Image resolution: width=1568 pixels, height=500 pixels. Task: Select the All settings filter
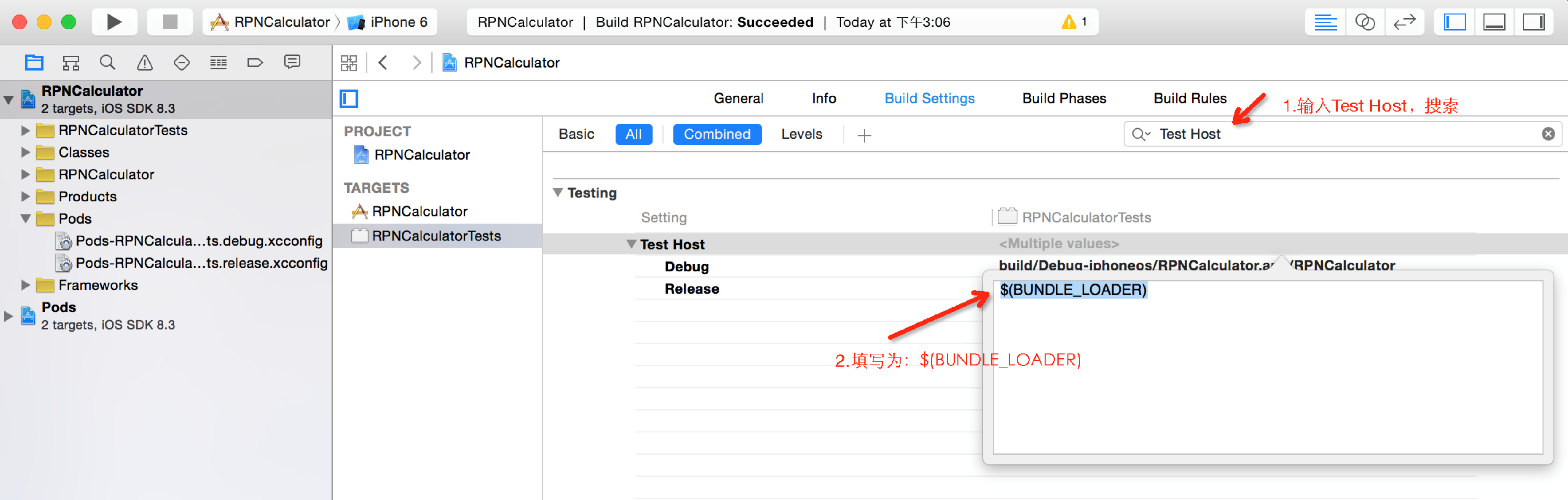[x=633, y=134]
